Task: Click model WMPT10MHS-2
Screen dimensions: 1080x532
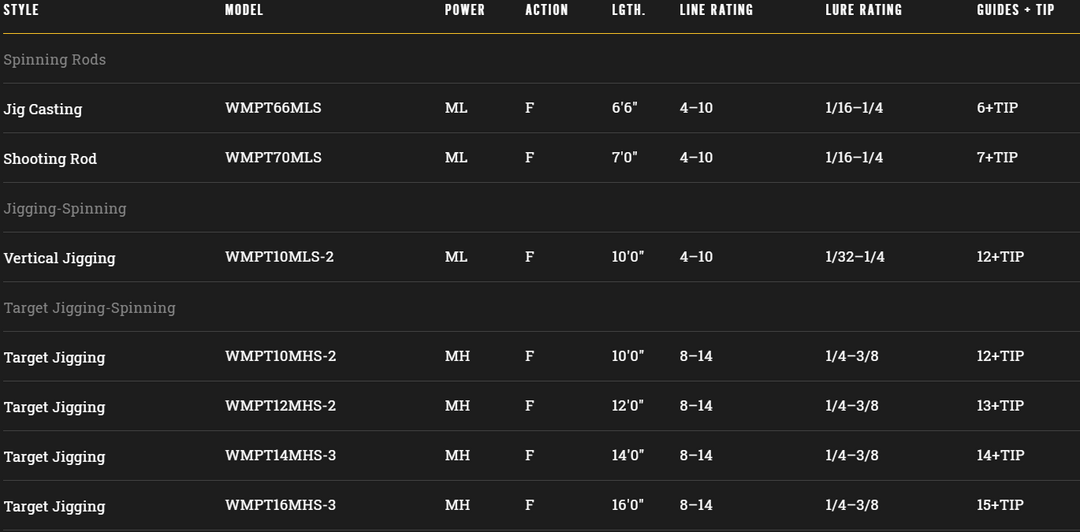Action: pos(280,356)
